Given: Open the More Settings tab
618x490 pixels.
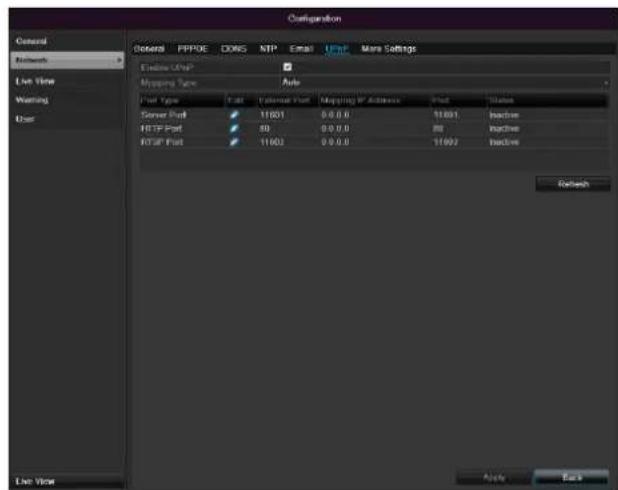Looking at the screenshot, I should (x=388, y=49).
